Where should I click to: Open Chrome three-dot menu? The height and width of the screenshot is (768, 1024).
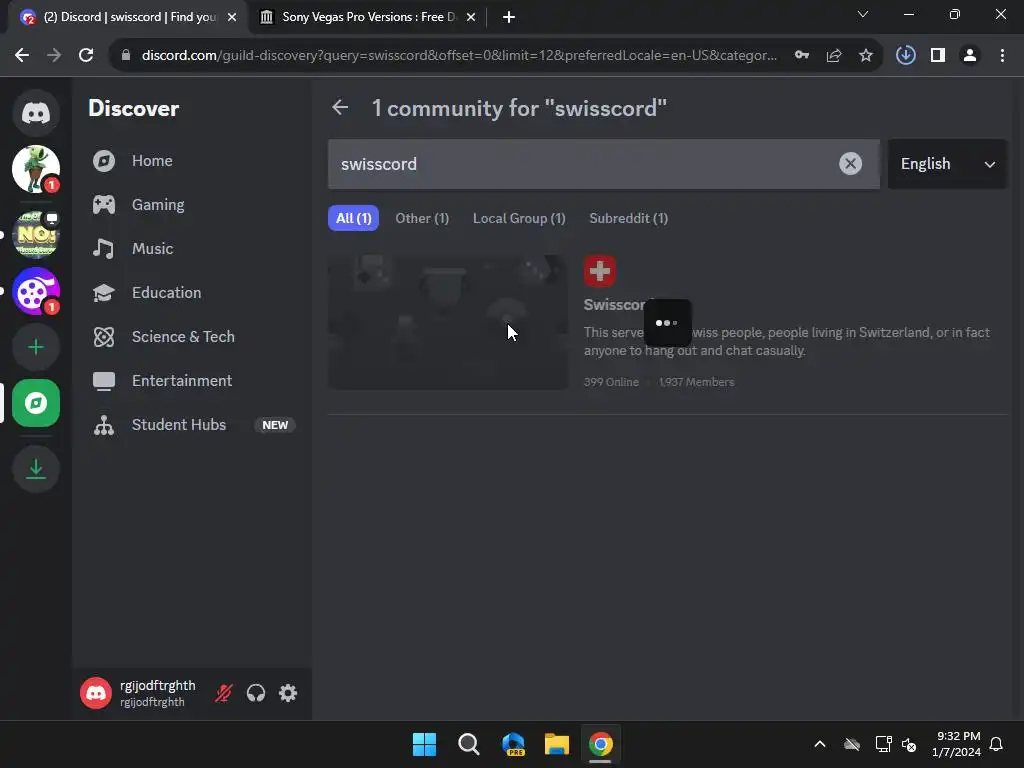click(x=1002, y=56)
